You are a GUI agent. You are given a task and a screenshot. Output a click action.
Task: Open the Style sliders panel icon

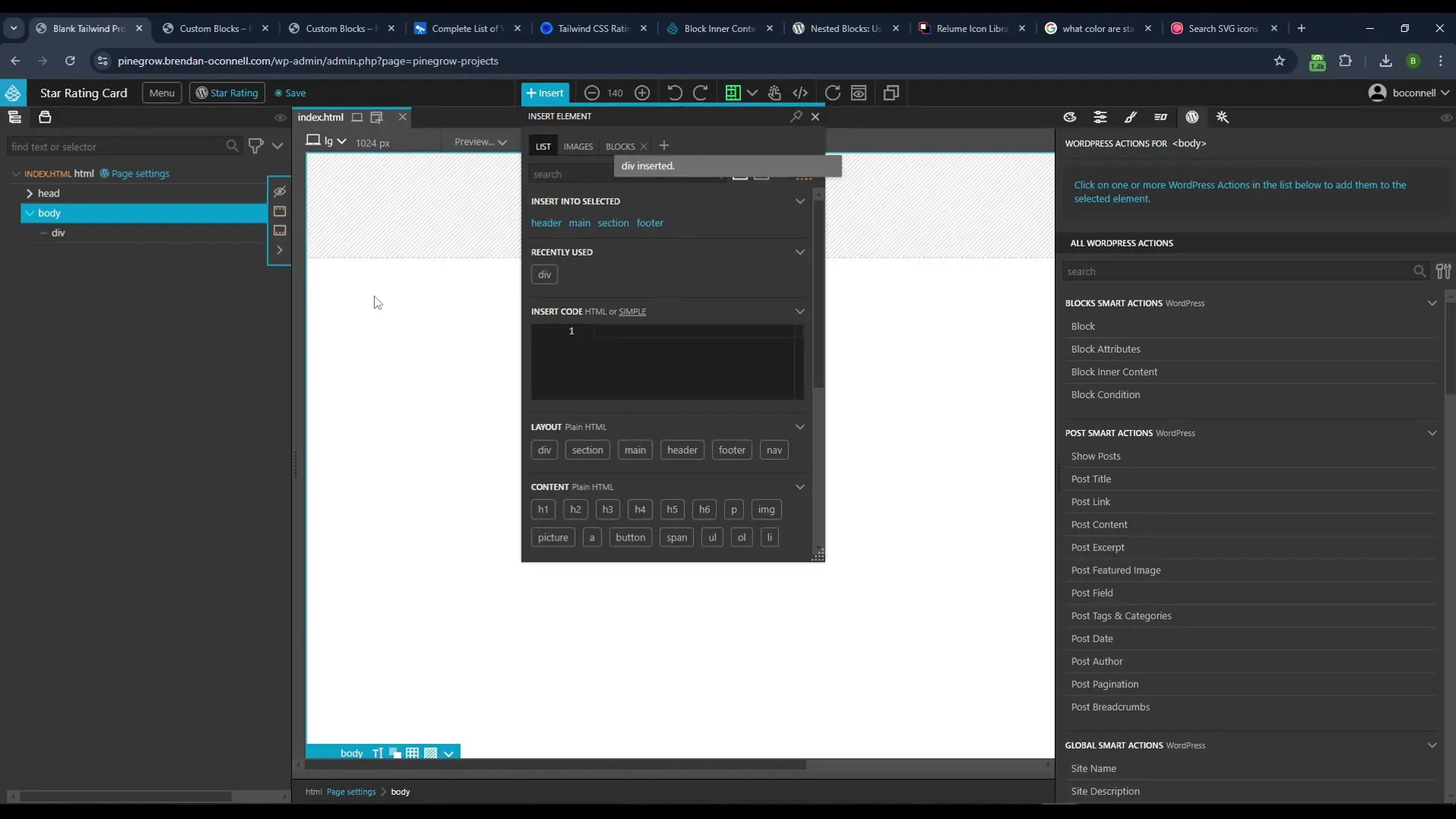click(1100, 117)
